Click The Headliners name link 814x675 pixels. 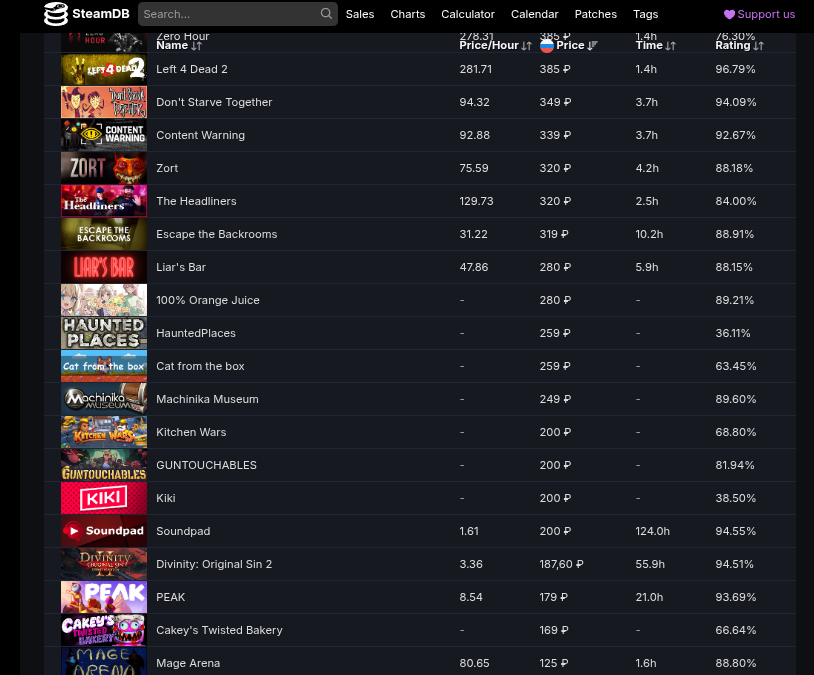tap(196, 201)
